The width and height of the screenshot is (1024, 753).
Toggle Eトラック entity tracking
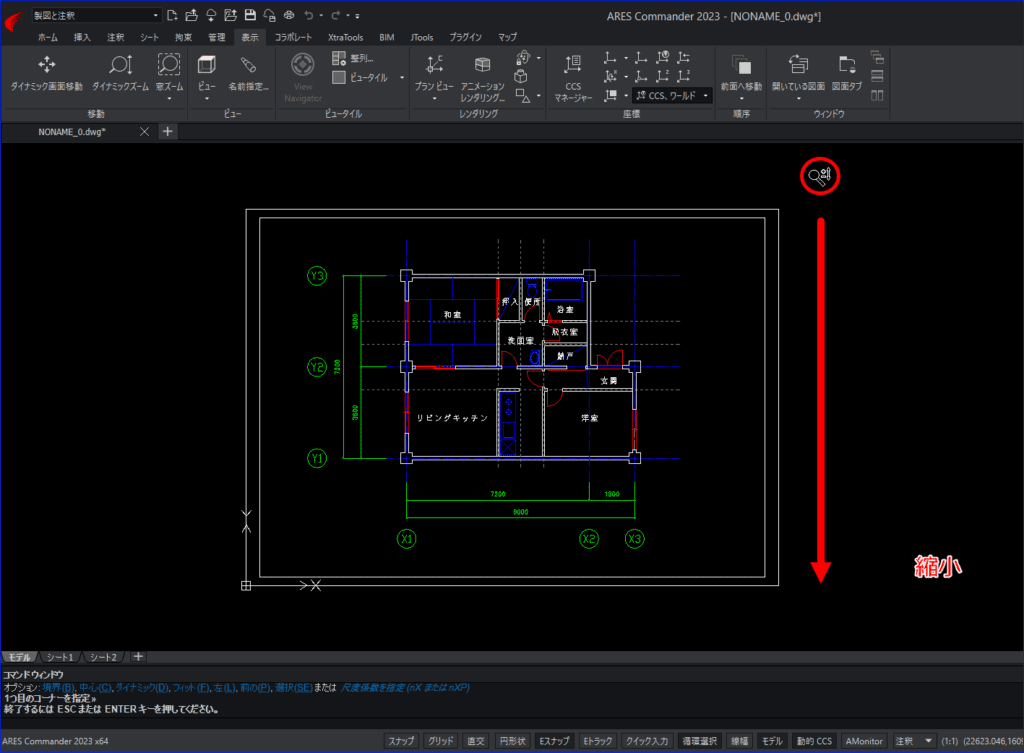point(598,741)
